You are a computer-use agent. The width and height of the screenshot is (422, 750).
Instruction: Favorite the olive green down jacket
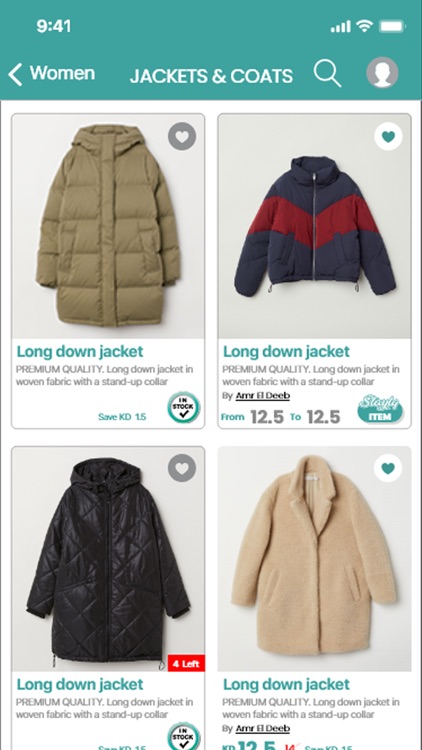182,136
